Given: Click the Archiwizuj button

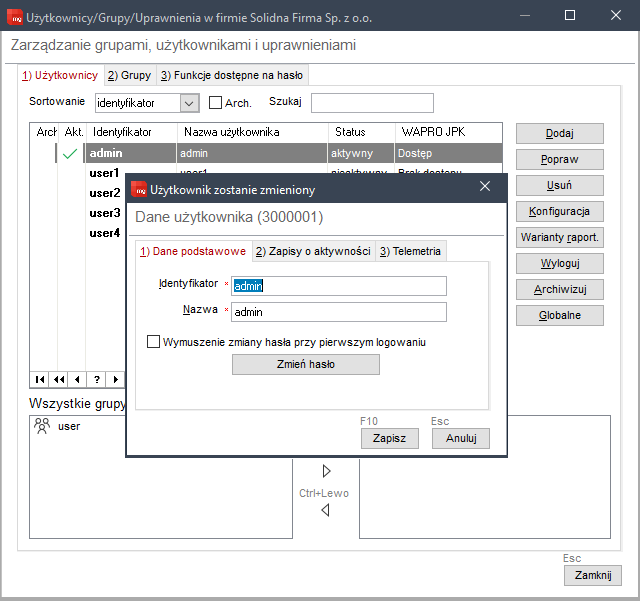Looking at the screenshot, I should click(560, 289).
